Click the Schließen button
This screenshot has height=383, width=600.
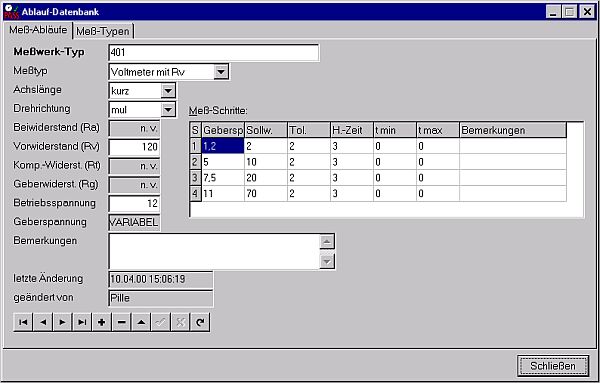(553, 366)
